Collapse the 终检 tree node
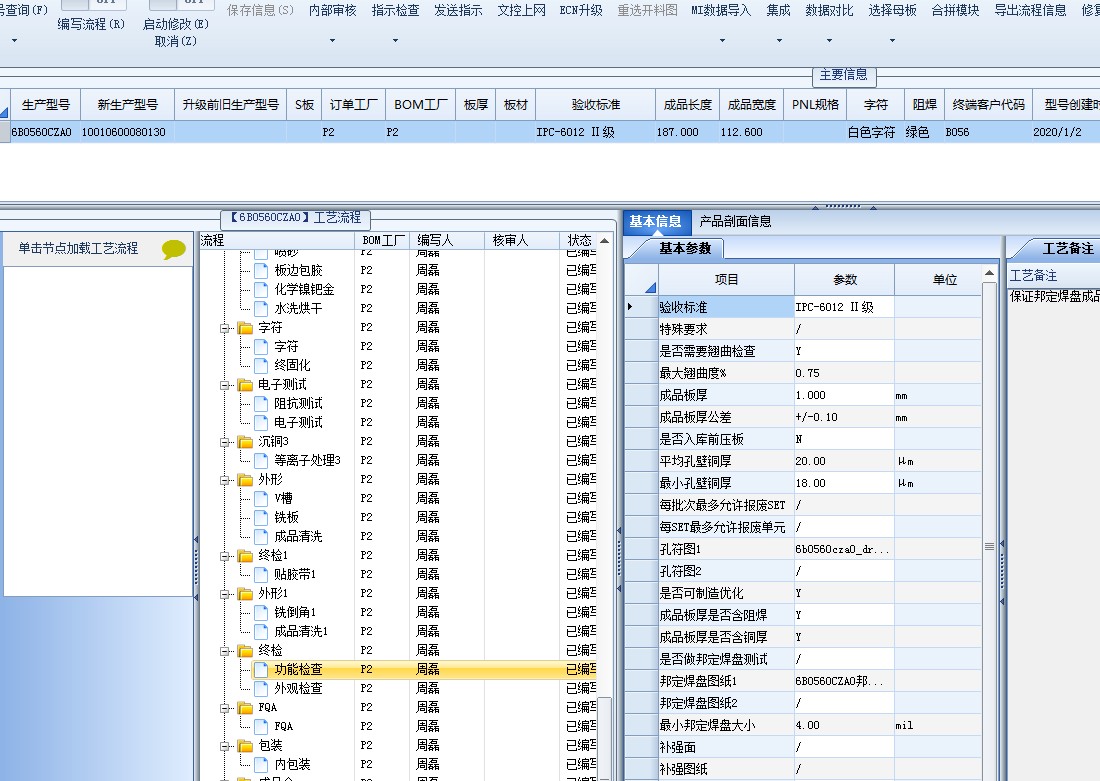Viewport: 1100px width, 781px height. point(226,650)
